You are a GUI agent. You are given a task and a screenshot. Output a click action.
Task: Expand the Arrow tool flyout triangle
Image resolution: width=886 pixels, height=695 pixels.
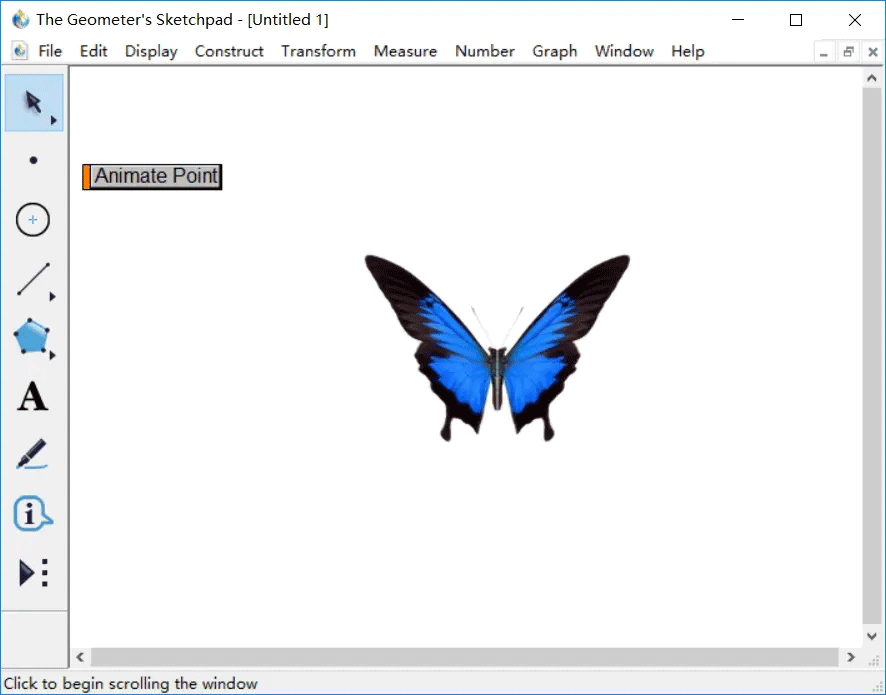click(54, 120)
